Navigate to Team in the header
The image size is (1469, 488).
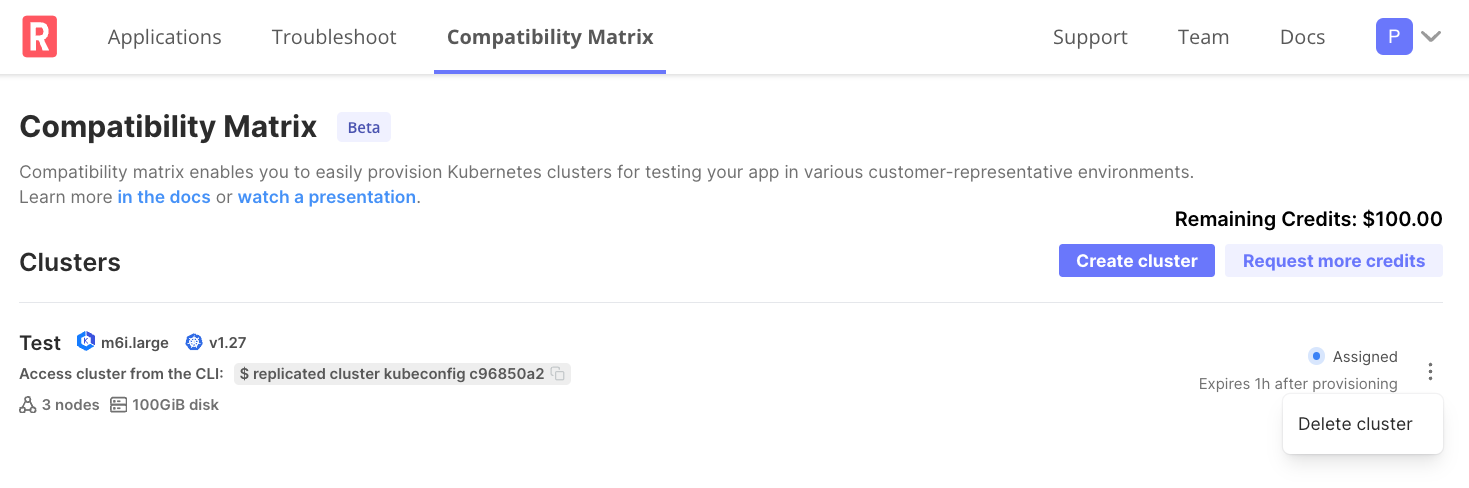point(1203,37)
